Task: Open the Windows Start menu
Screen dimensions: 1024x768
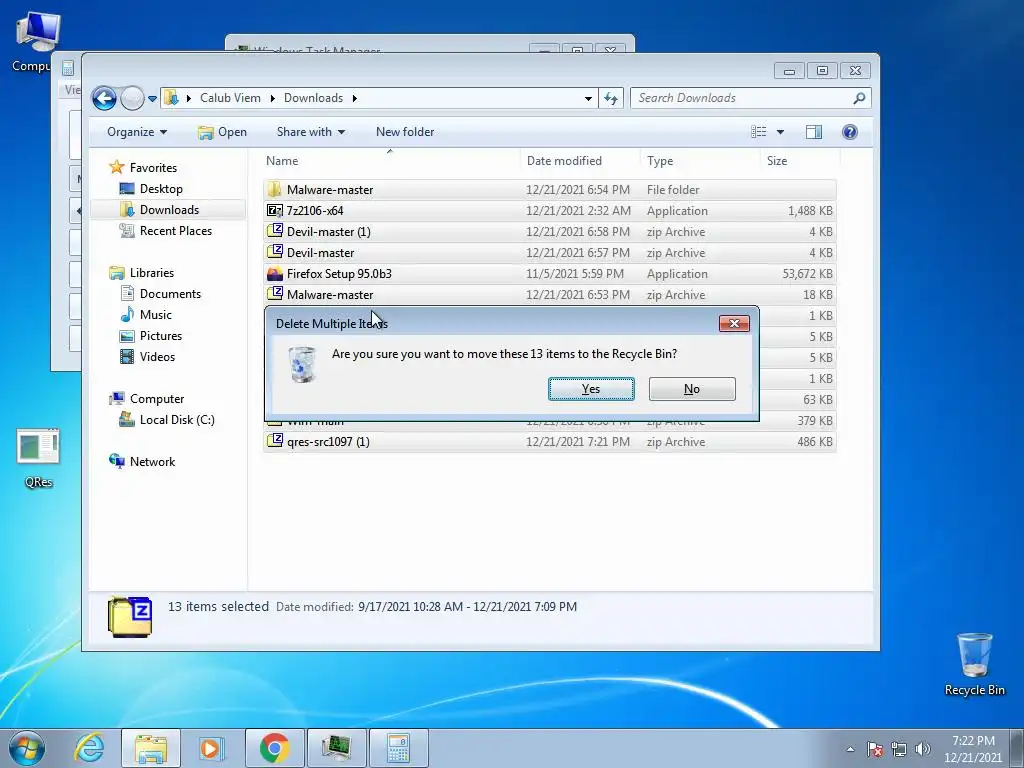Action: [27, 748]
